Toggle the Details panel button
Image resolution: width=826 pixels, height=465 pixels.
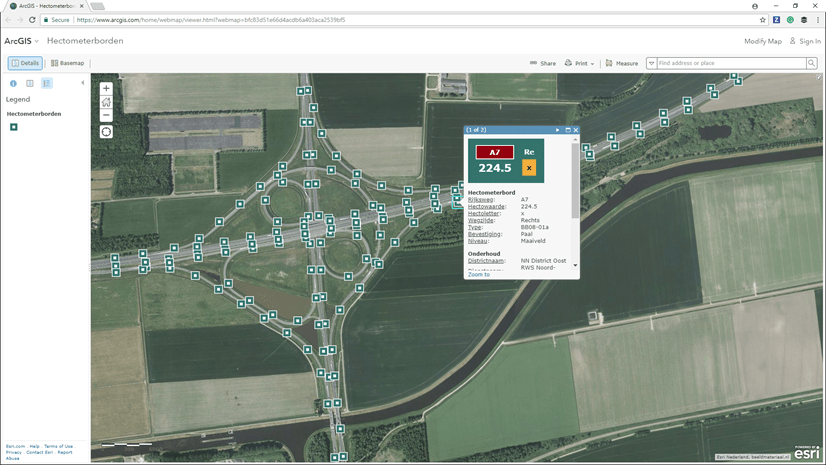coord(25,63)
